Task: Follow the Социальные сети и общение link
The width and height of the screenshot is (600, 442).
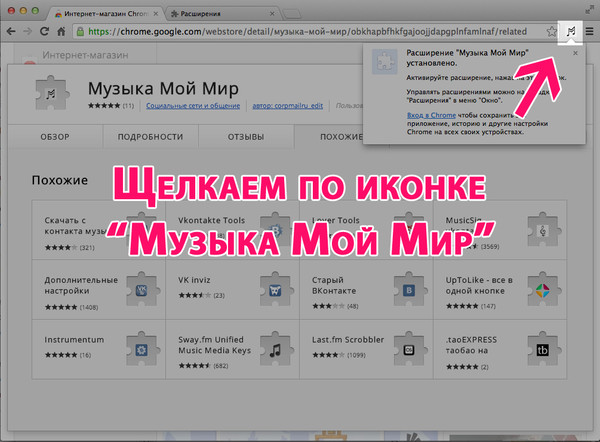Action: point(193,106)
